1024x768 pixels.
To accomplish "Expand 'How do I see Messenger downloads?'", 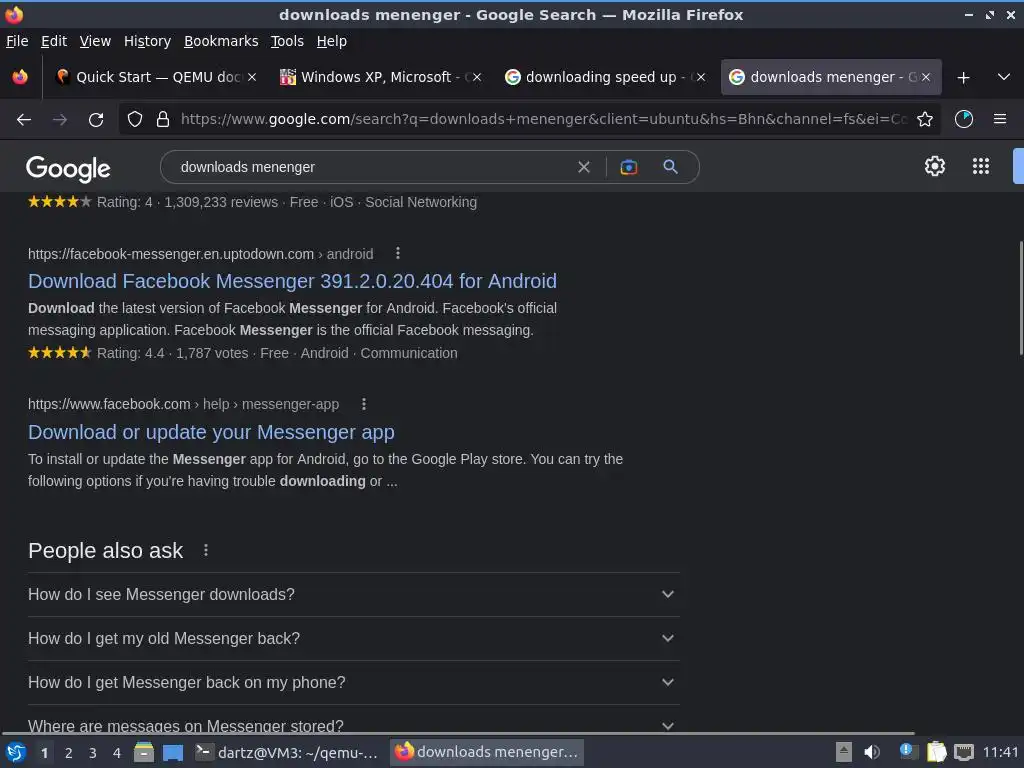I will tap(353, 594).
